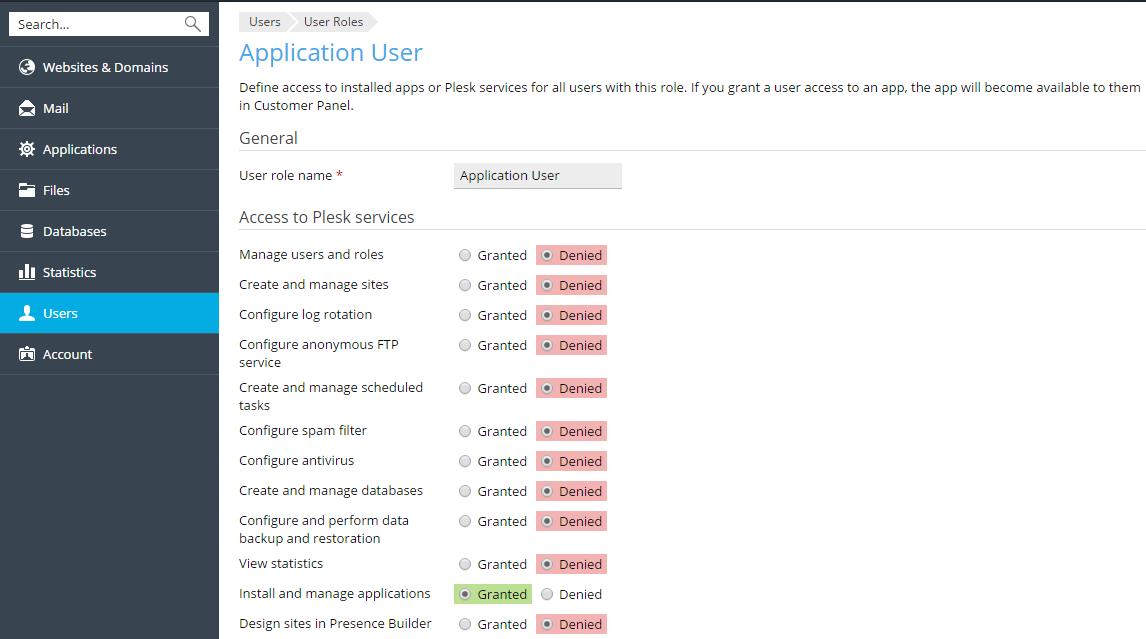This screenshot has width=1146, height=639.
Task: Navigate to User Roles breadcrumb
Action: [333, 22]
